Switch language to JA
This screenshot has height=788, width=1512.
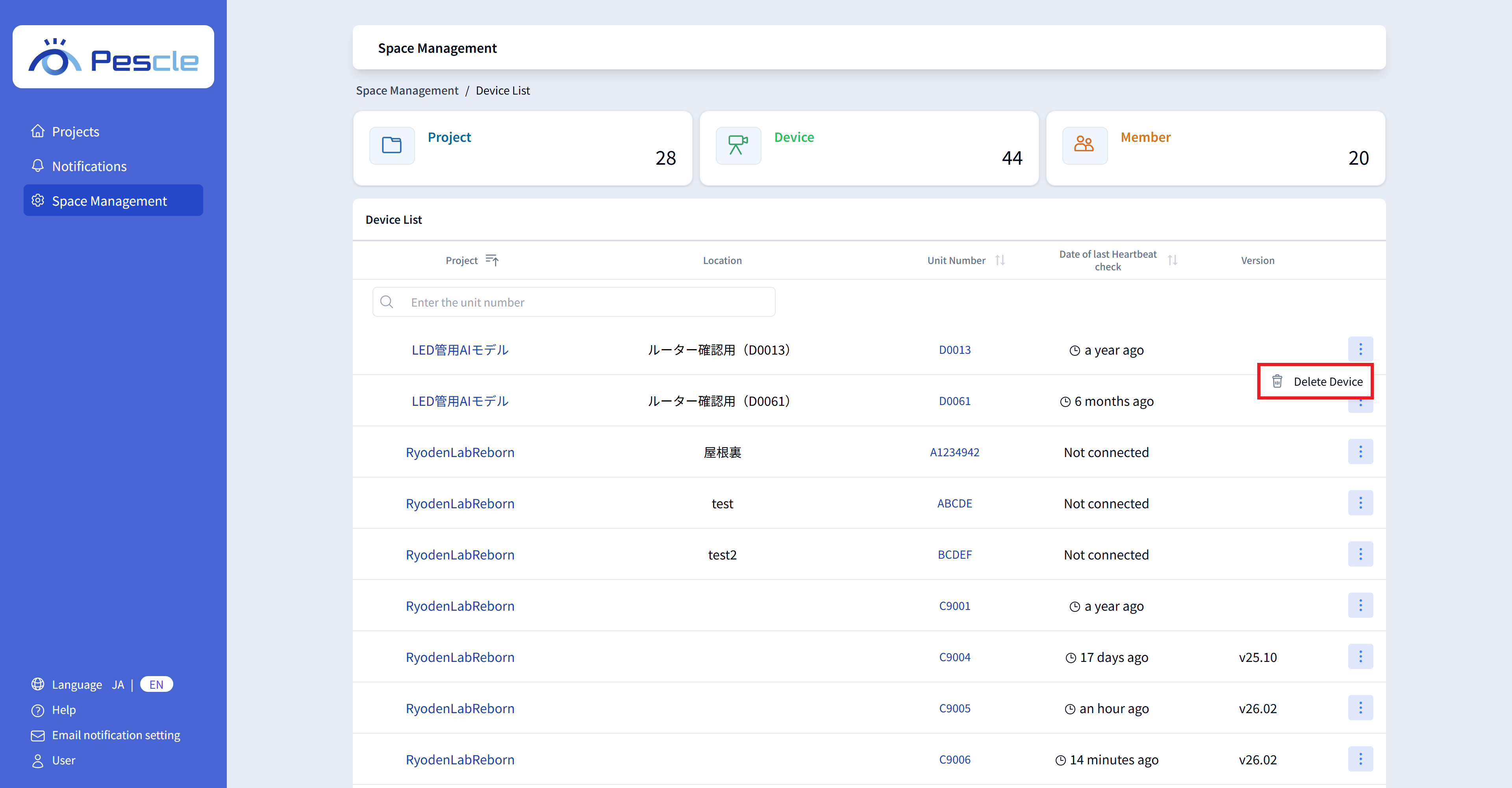coord(118,685)
